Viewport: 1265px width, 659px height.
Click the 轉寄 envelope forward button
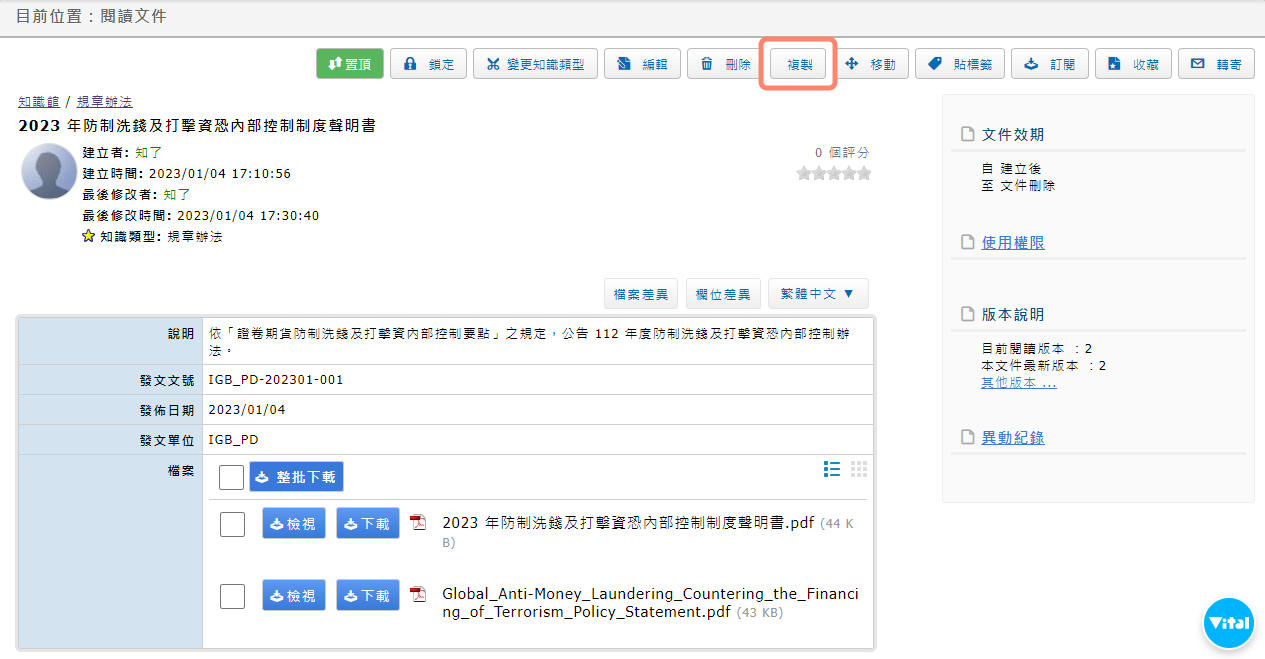tap(1215, 64)
